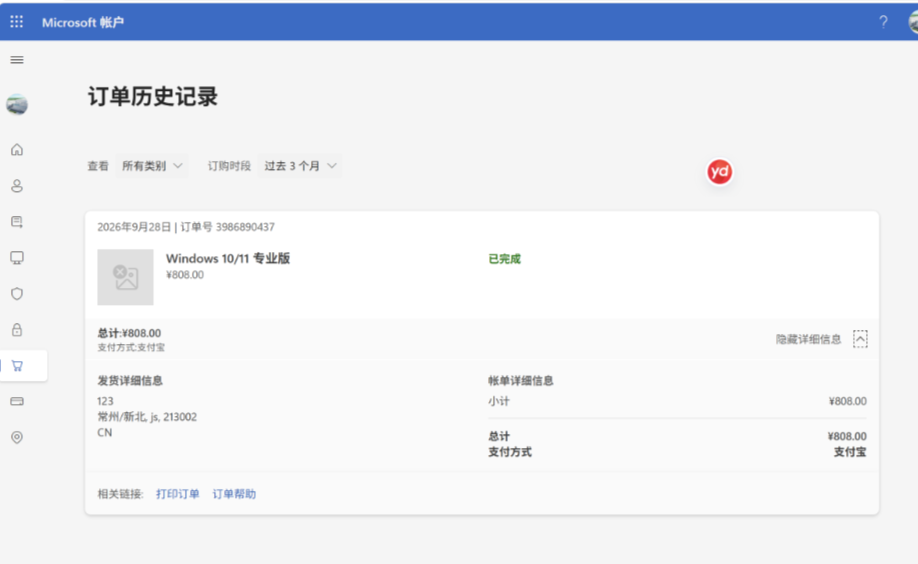
Task: Open the Windows 10/11 专业版 product title
Action: pos(228,258)
